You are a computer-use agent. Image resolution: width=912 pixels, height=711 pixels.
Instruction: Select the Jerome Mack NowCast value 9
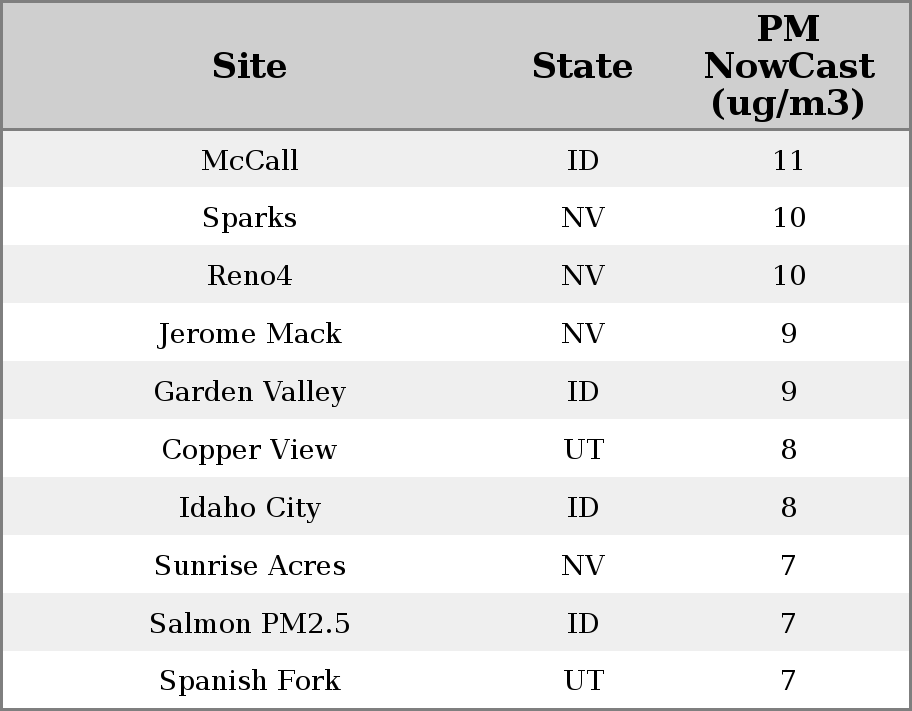[788, 334]
